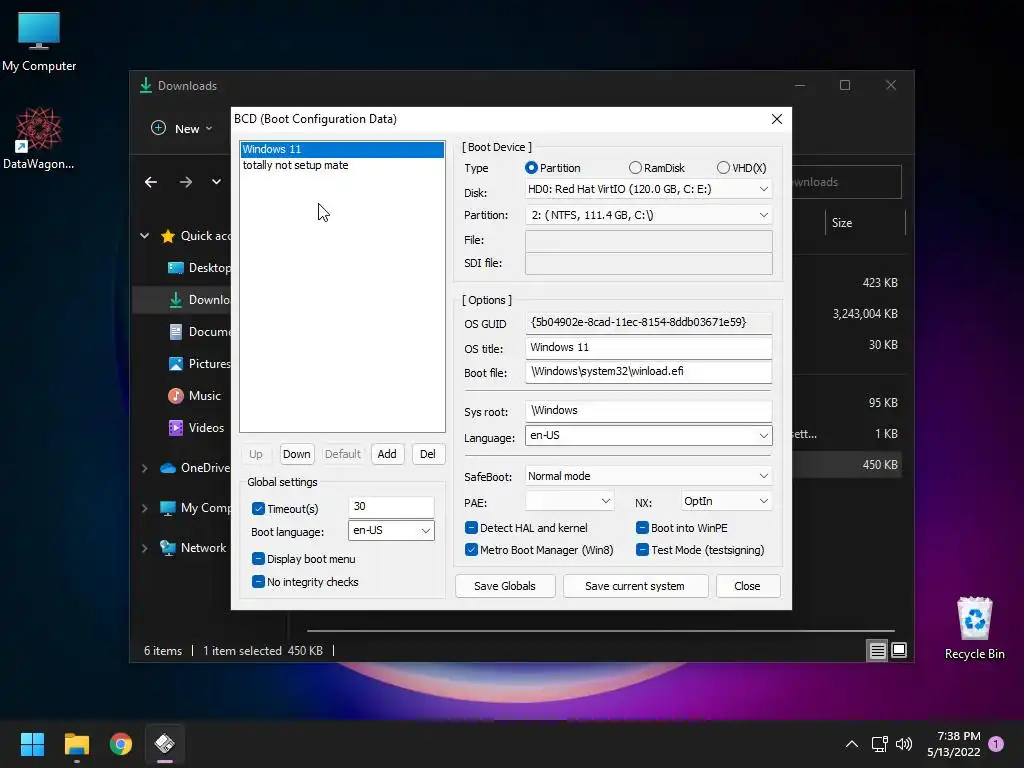The height and width of the screenshot is (768, 1024).
Task: Open File Explorer from taskbar
Action: tap(76, 744)
